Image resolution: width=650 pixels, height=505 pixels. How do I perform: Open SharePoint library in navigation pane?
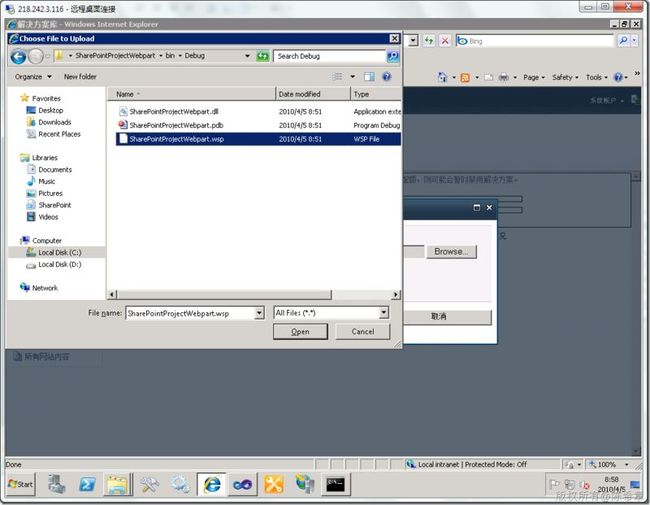point(49,205)
